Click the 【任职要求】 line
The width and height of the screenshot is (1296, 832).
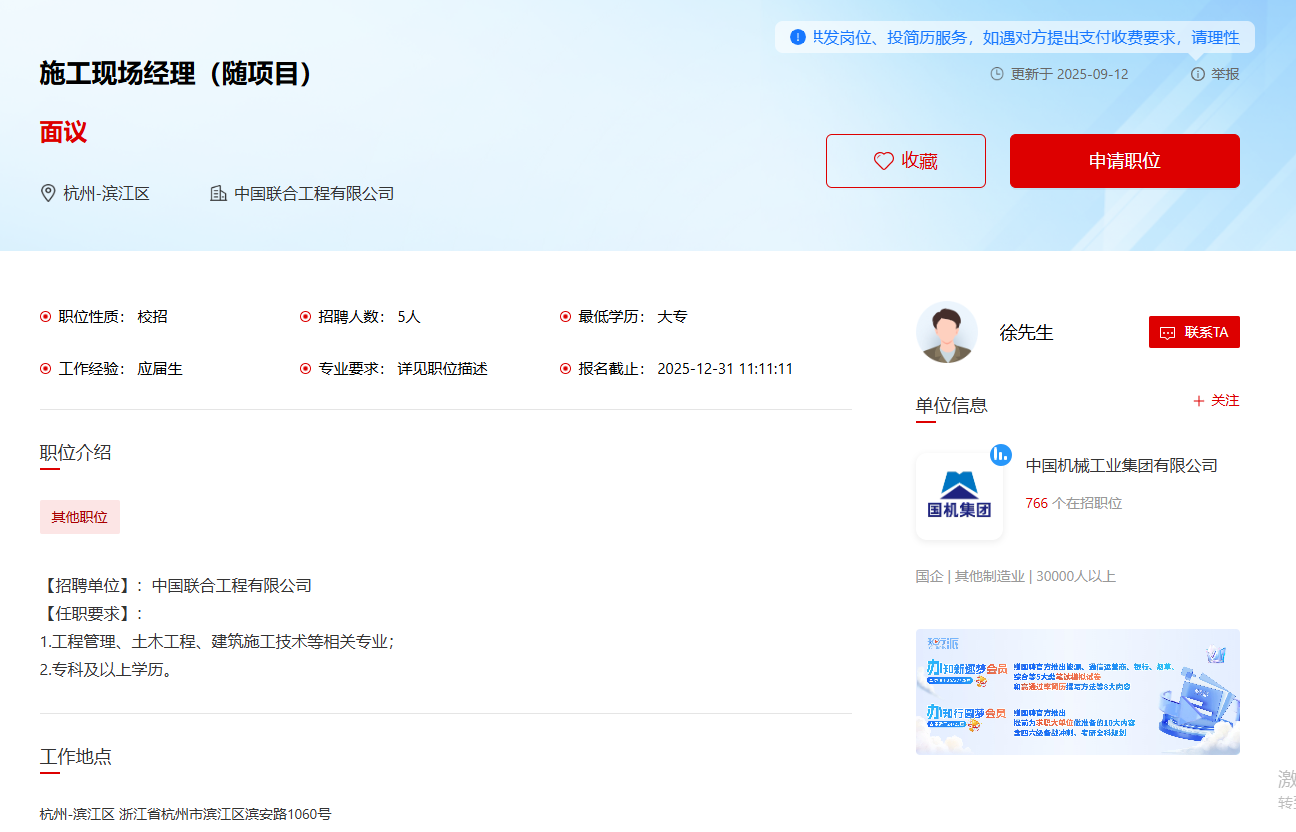[92, 614]
